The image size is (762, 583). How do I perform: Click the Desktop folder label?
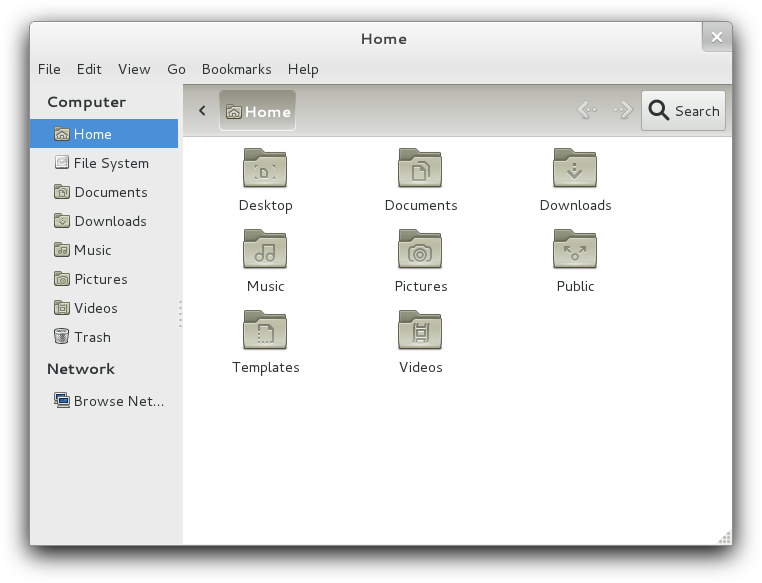click(265, 205)
